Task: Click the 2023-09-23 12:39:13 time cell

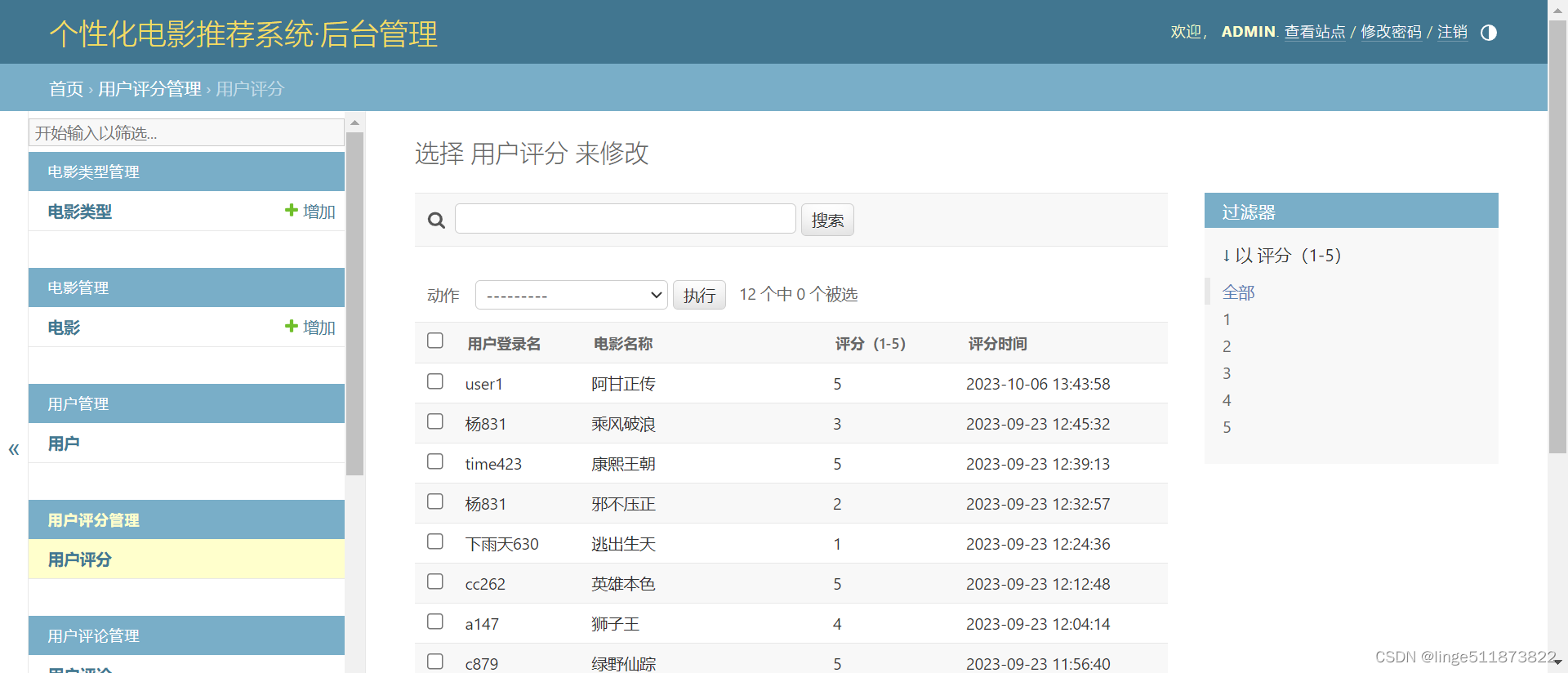Action: 1038,464
